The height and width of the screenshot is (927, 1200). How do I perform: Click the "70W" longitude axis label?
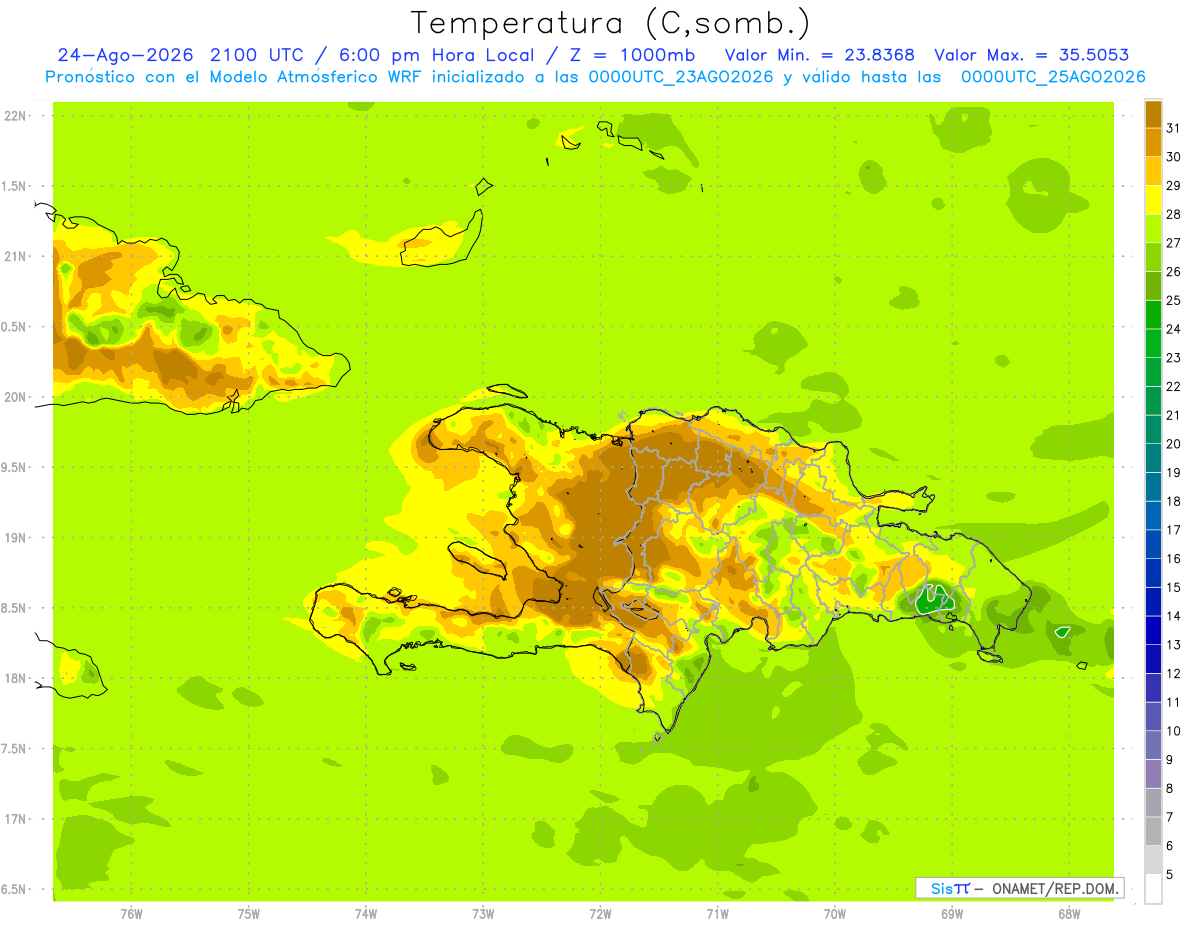(834, 914)
